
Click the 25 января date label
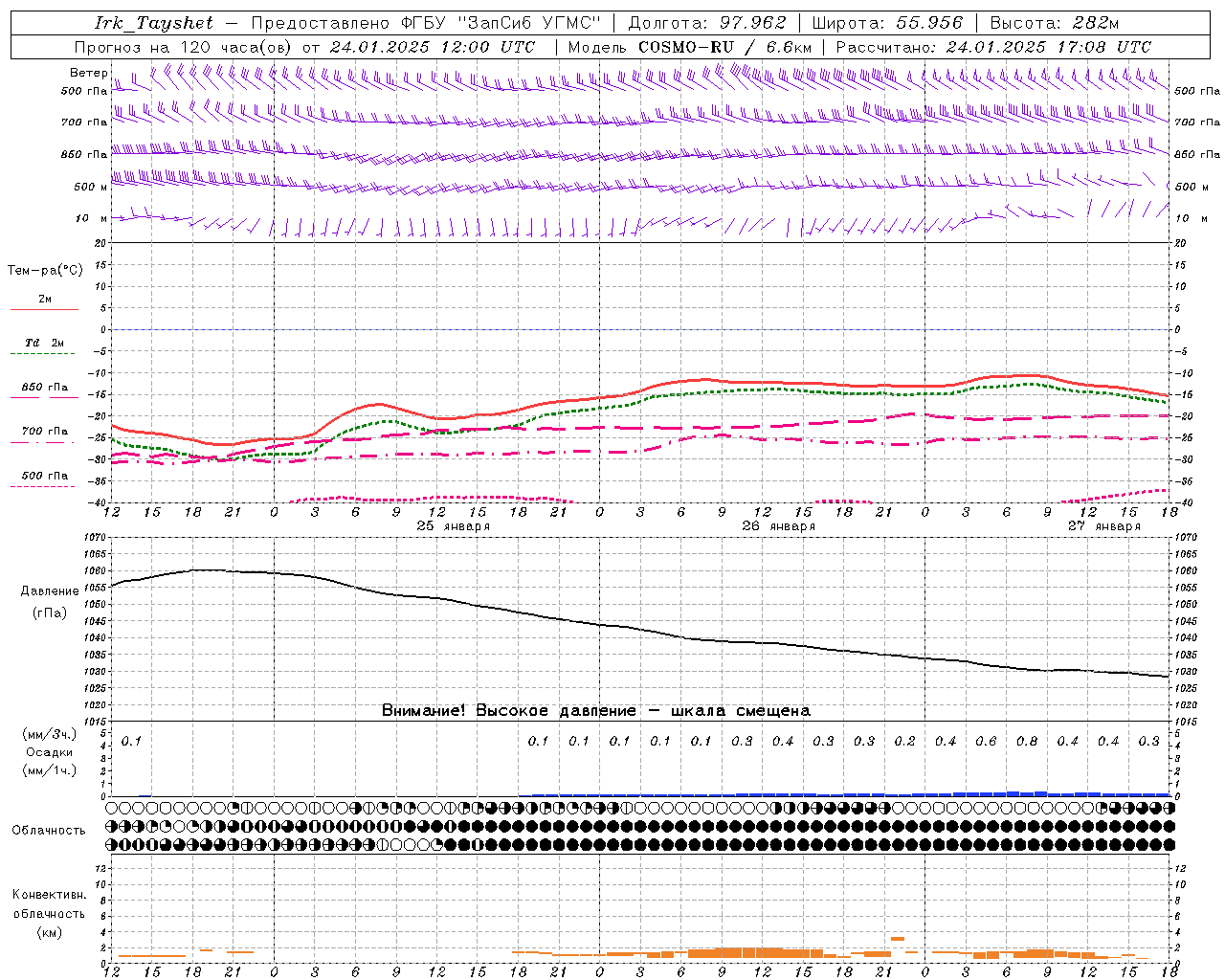pyautogui.click(x=453, y=525)
